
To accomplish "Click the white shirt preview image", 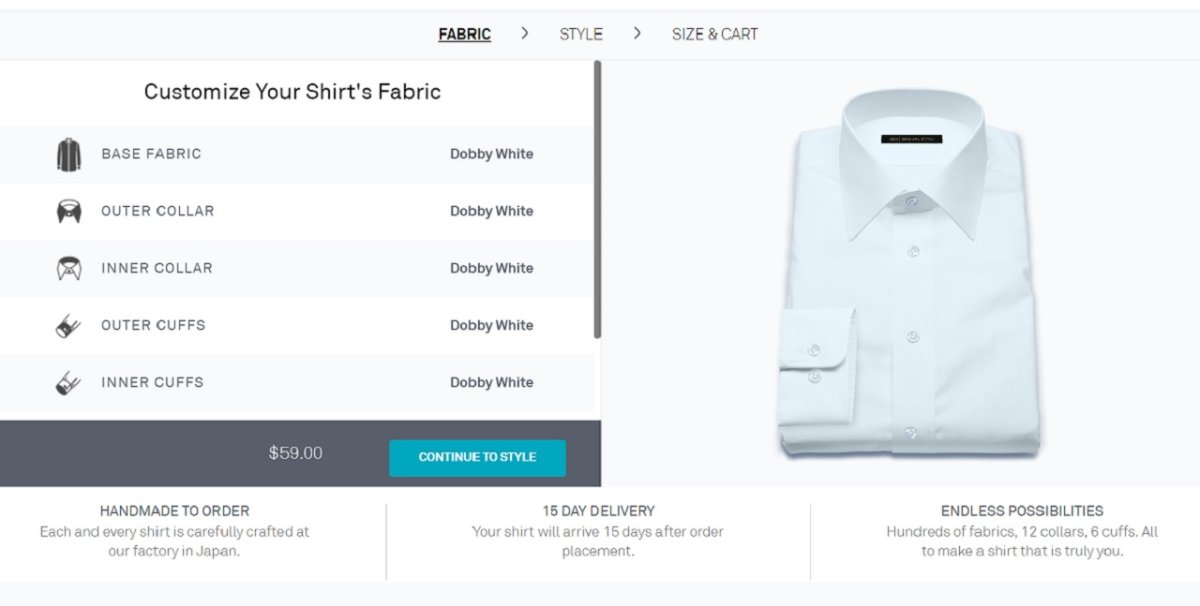I will [910, 275].
